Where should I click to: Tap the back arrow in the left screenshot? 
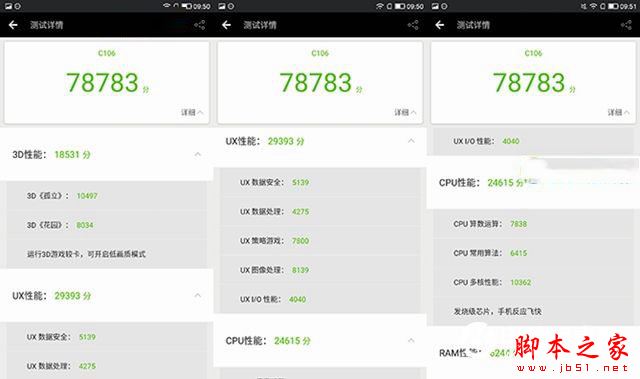[x=13, y=25]
